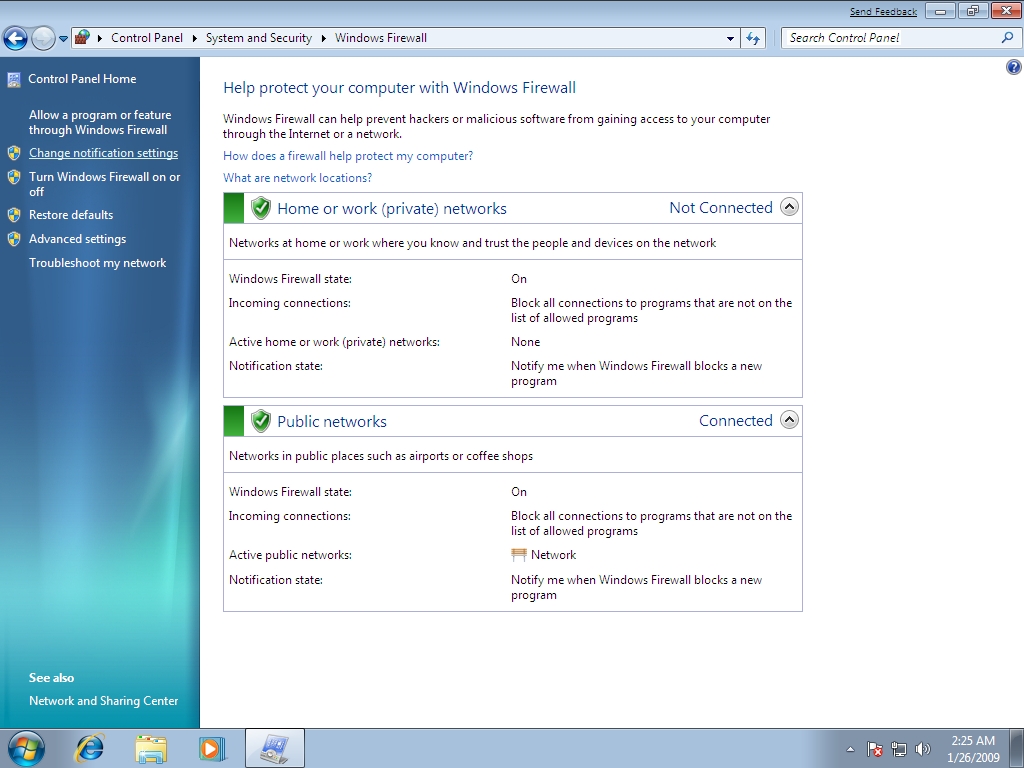The height and width of the screenshot is (768, 1024).
Task: Click the Back navigation arrow button
Action: point(15,39)
